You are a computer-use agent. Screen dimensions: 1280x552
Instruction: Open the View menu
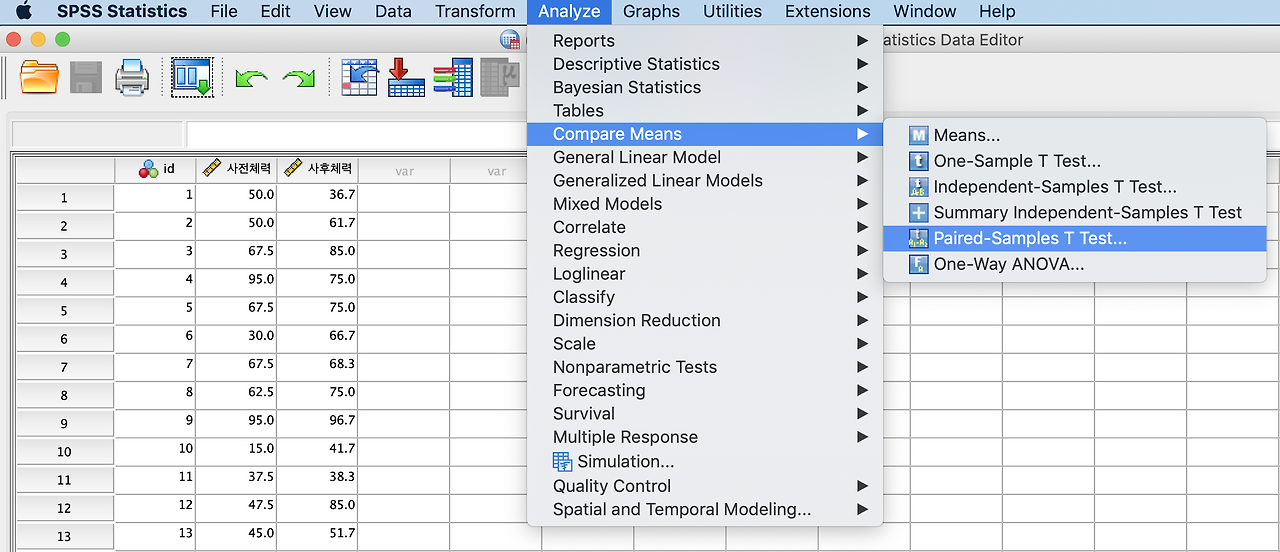coord(333,12)
